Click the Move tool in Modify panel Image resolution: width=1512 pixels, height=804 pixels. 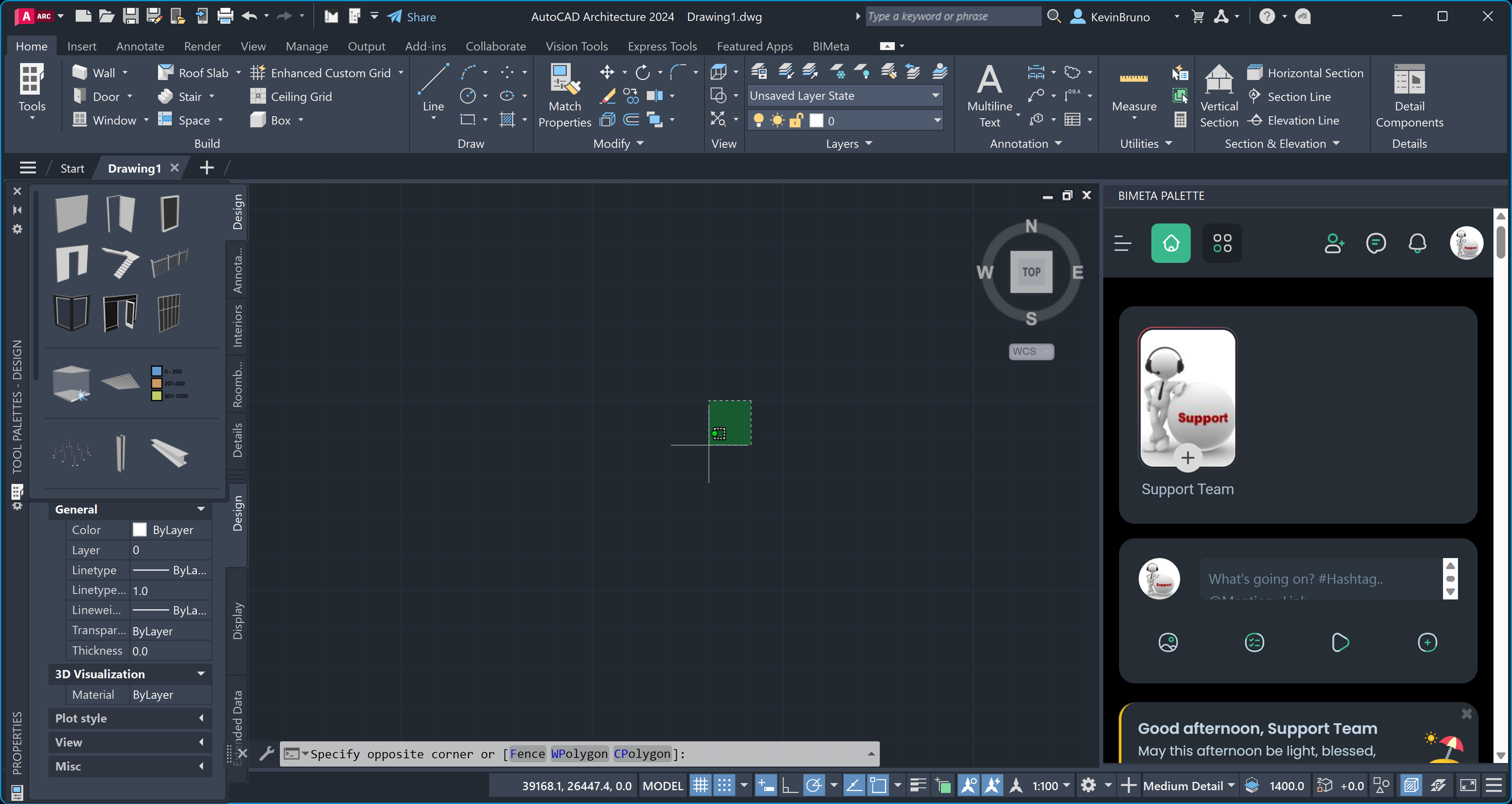(607, 72)
